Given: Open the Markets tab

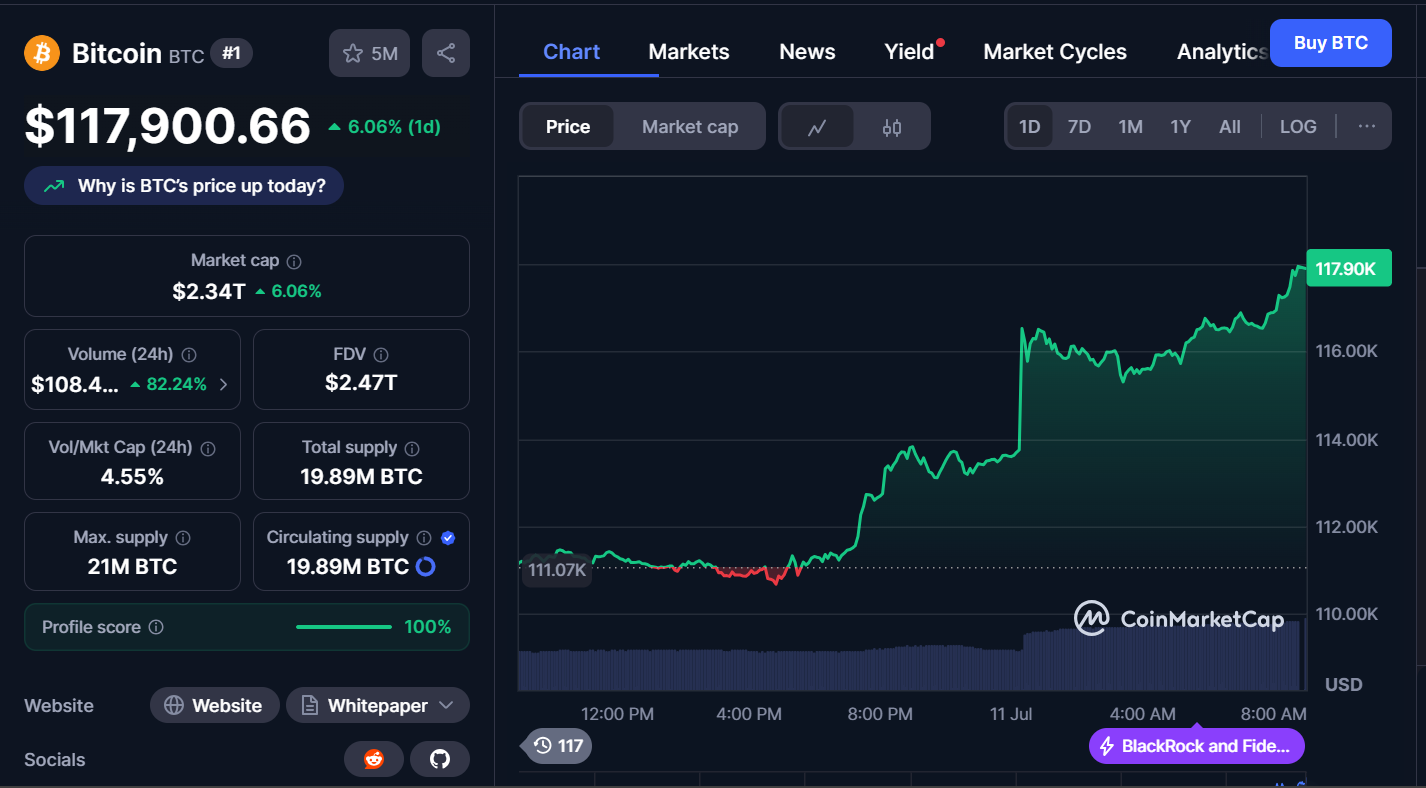Looking at the screenshot, I should tap(689, 52).
